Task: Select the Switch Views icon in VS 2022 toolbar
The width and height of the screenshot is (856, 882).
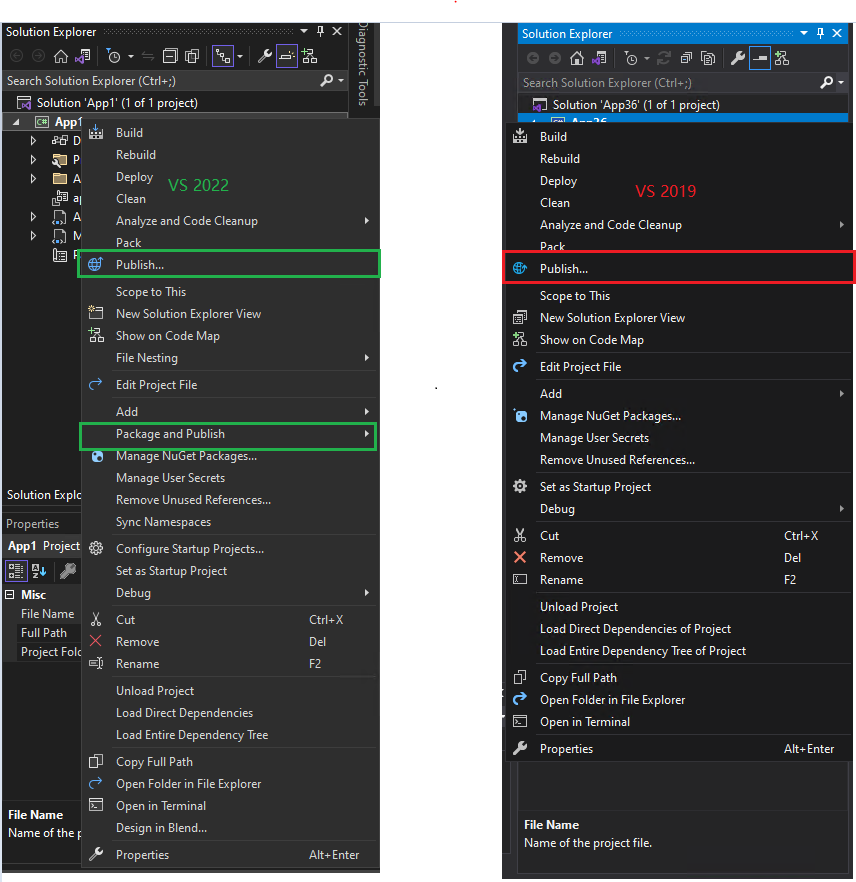Action: tap(225, 55)
